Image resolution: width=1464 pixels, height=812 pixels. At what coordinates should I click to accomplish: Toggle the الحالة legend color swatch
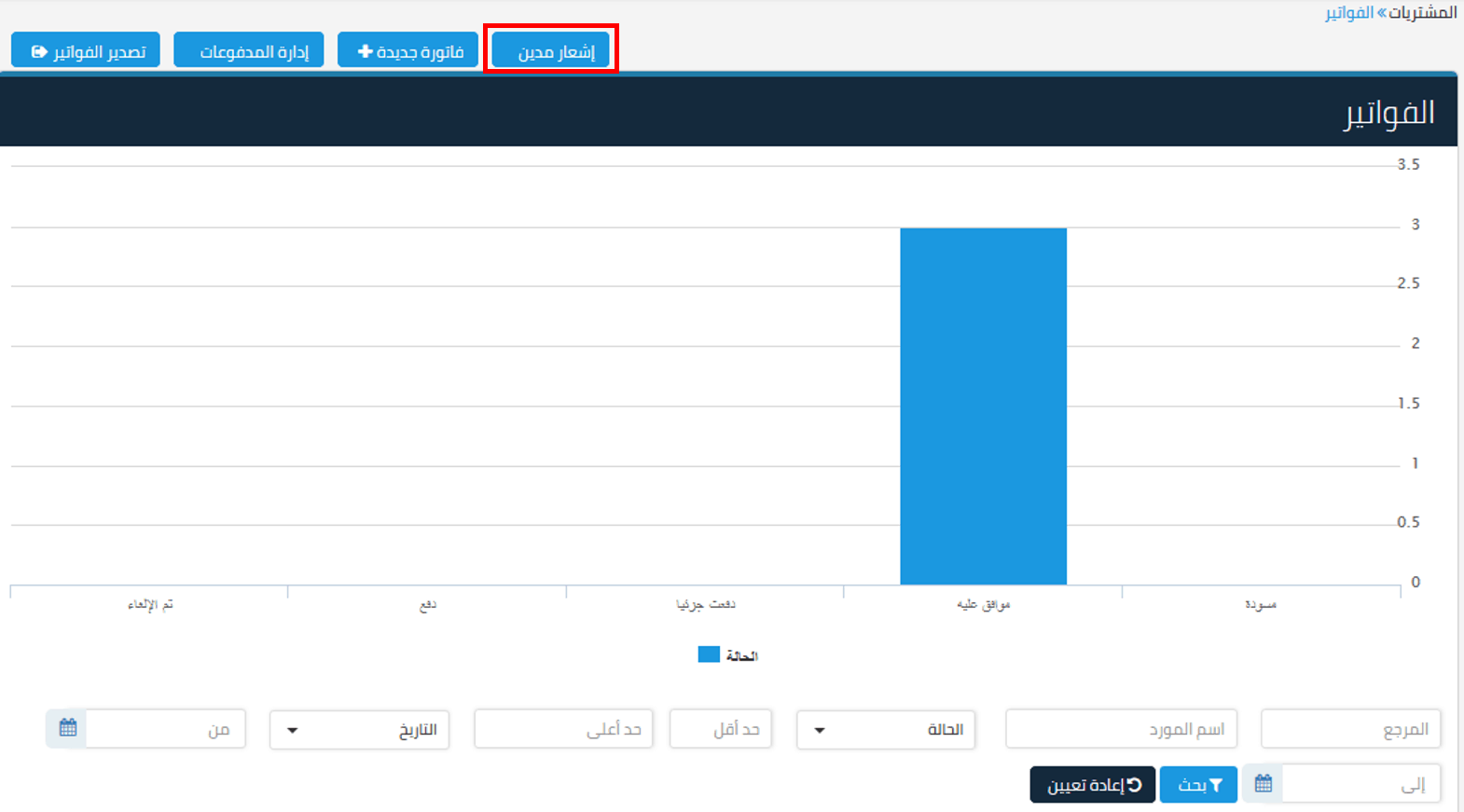tap(709, 654)
